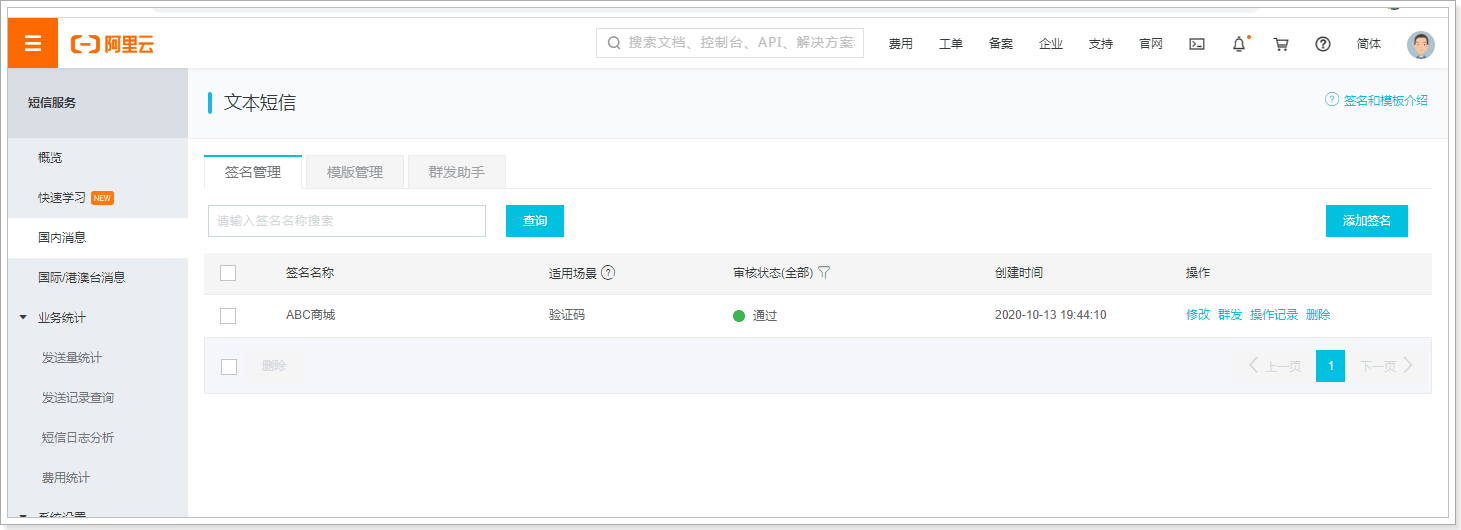Open the orange hamburger menu

[x=33, y=43]
